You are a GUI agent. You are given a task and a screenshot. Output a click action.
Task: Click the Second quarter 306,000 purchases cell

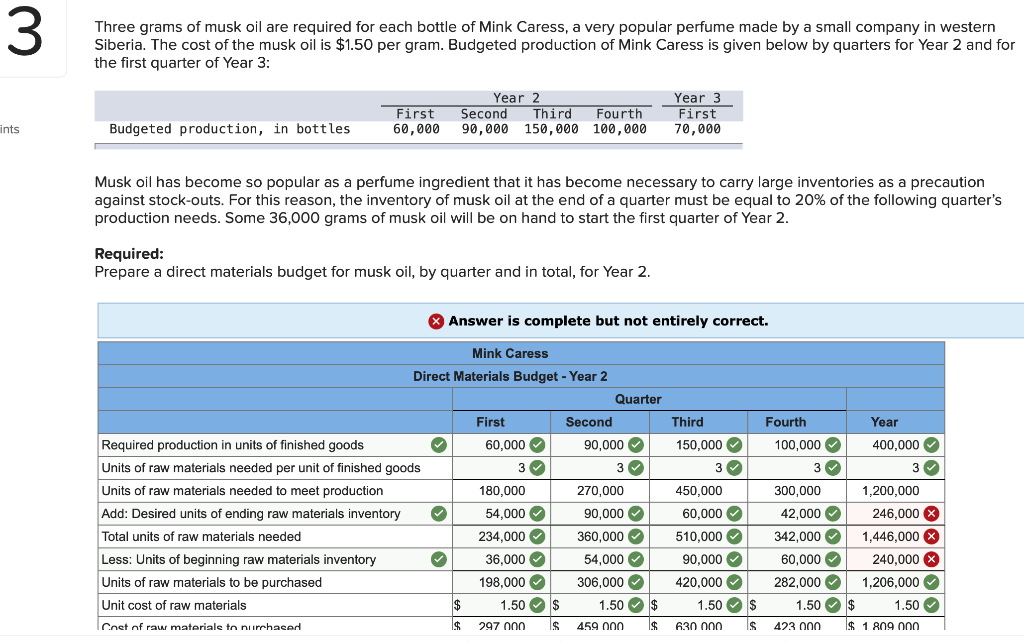600,582
